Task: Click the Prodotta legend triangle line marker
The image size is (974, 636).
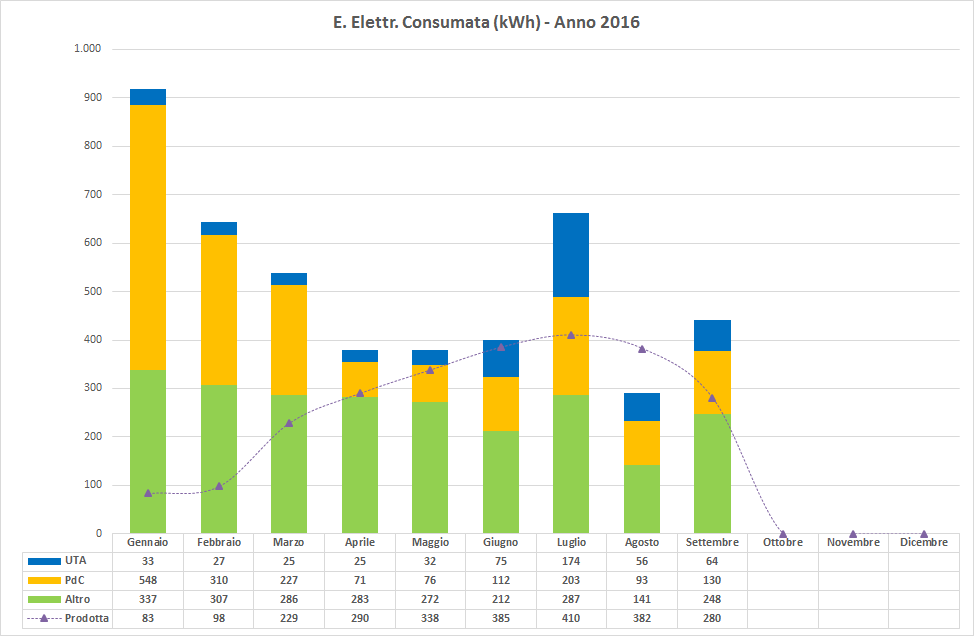Action: [44, 619]
